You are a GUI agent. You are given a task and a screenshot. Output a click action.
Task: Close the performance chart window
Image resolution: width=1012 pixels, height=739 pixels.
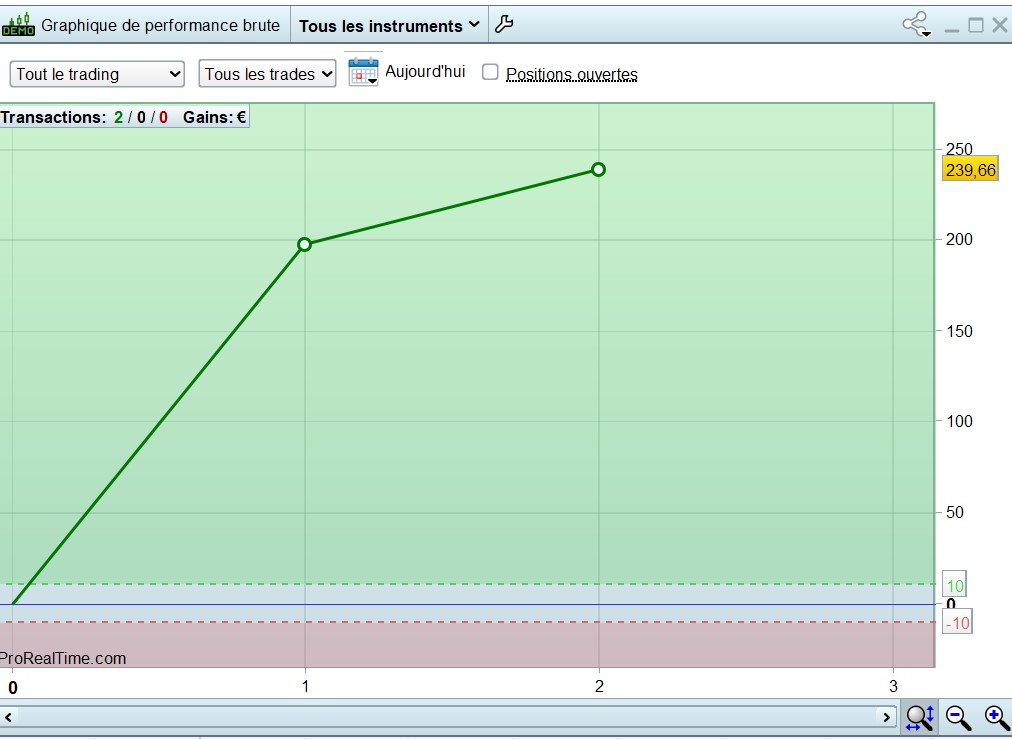[1000, 25]
